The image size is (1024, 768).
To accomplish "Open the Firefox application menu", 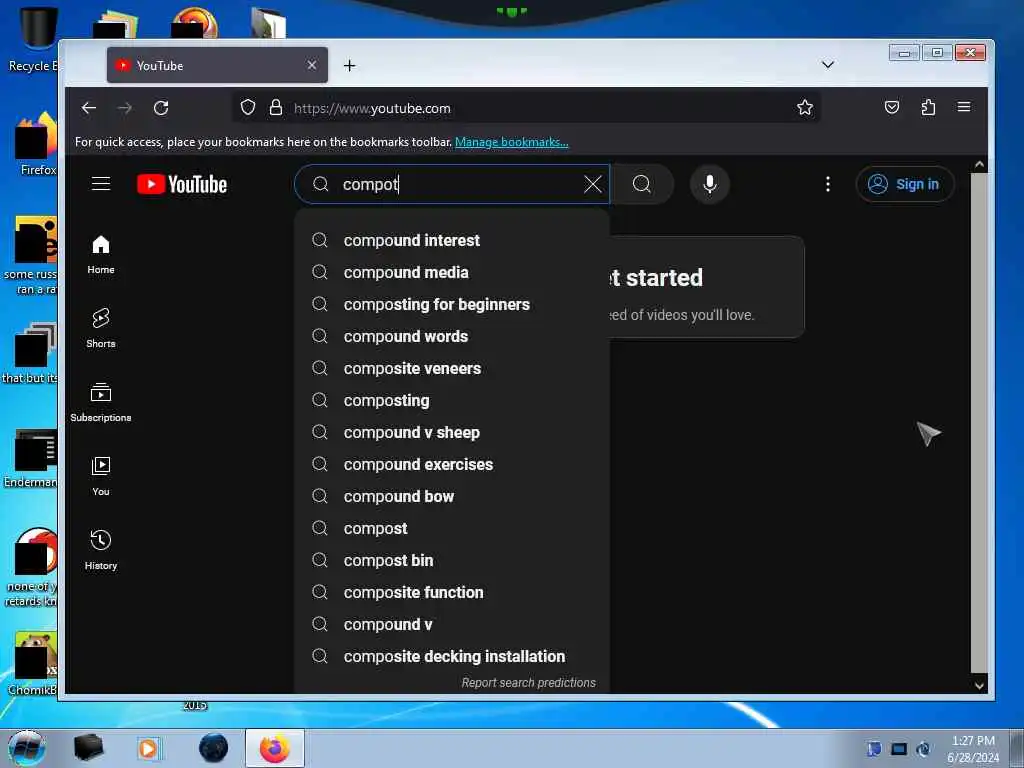I will [x=964, y=107].
